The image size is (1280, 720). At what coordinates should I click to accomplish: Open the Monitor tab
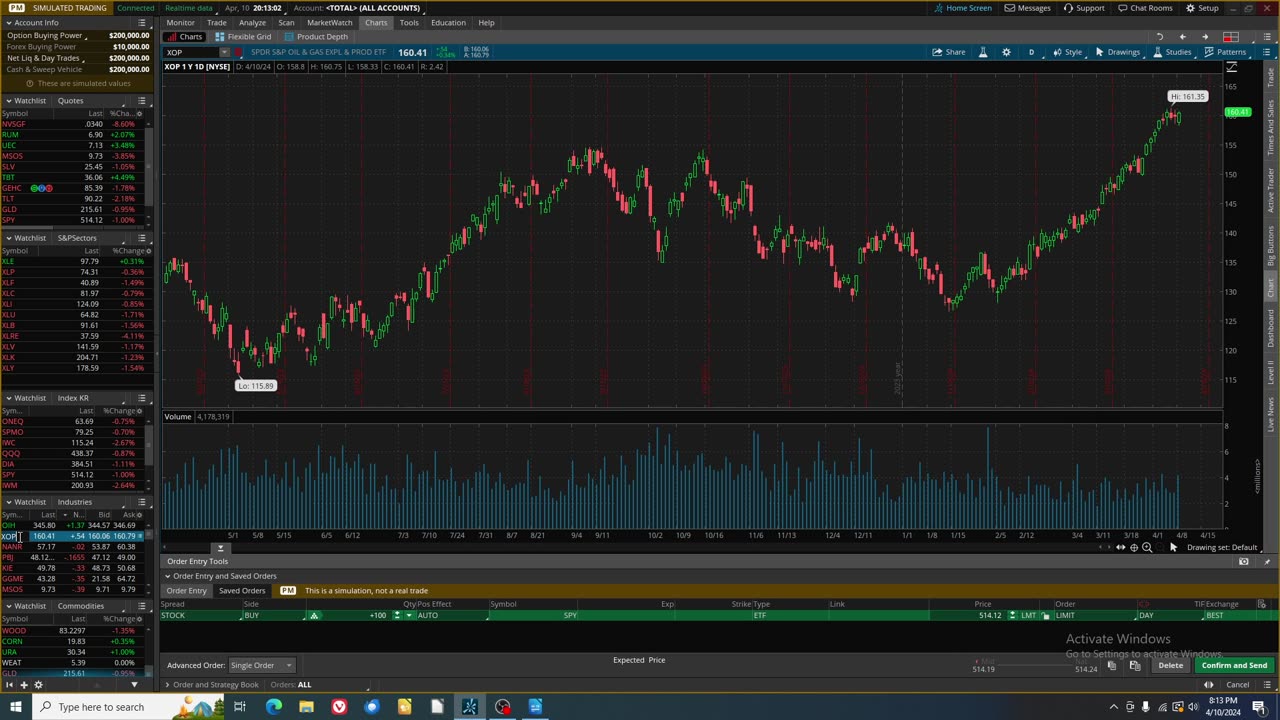pyautogui.click(x=180, y=22)
